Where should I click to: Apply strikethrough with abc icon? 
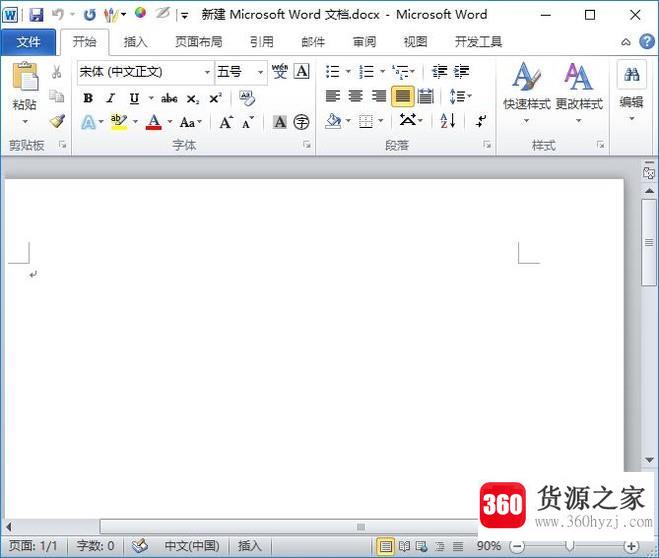[x=169, y=99]
